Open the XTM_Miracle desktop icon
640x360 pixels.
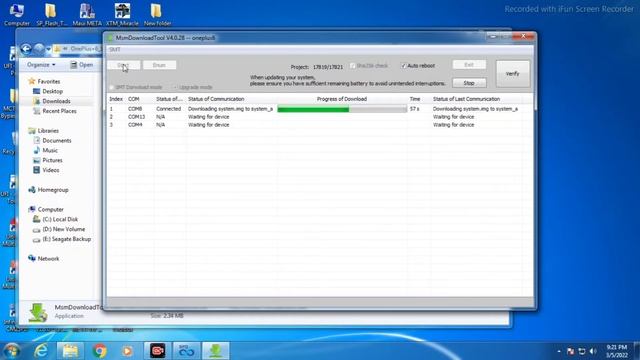pos(122,15)
